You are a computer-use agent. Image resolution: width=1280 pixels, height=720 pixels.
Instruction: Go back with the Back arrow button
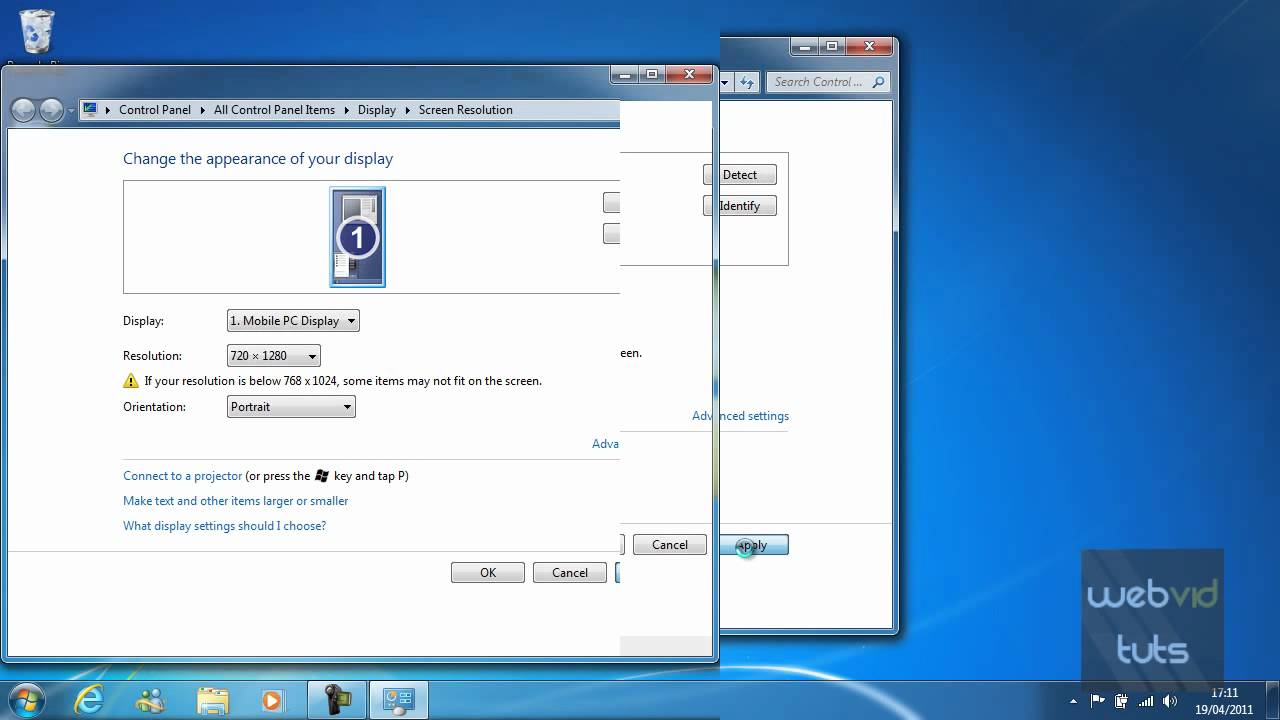[23, 110]
